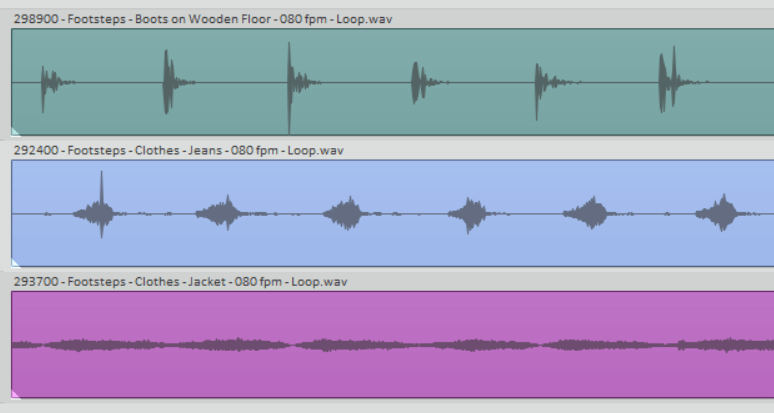This screenshot has width=774, height=413.
Task: Click the third rustle burst in Jeans clip
Action: pos(342,213)
